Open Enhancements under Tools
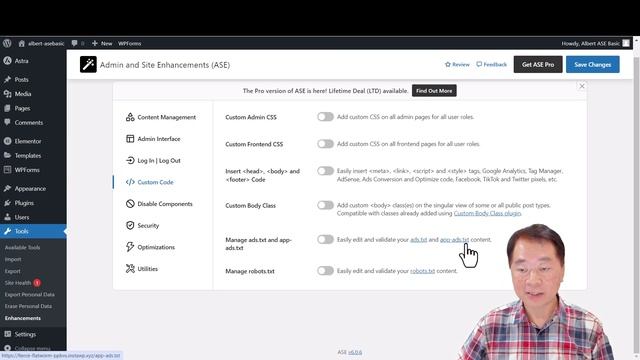 pos(23,318)
